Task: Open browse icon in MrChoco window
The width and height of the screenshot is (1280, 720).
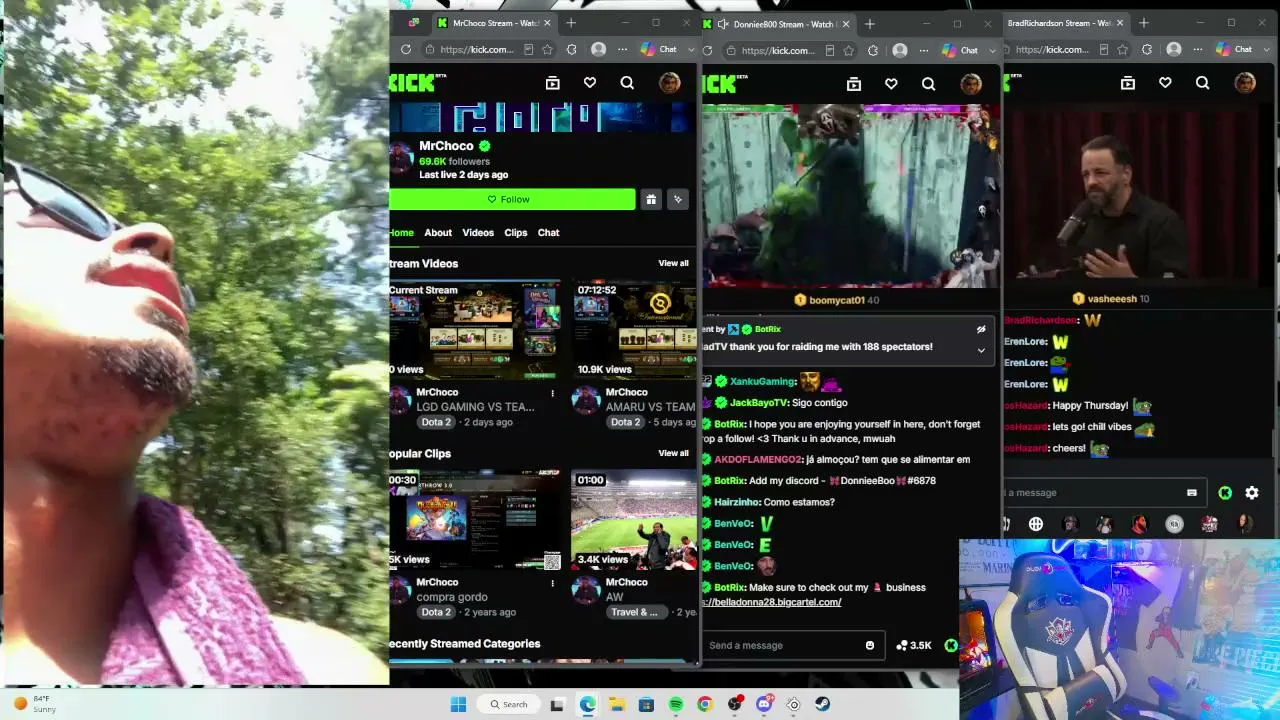Action: (x=552, y=83)
